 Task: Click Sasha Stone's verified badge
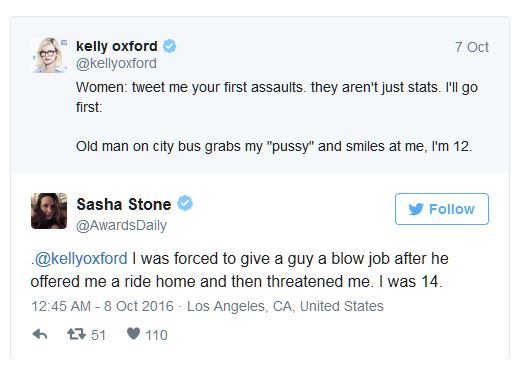click(x=185, y=203)
